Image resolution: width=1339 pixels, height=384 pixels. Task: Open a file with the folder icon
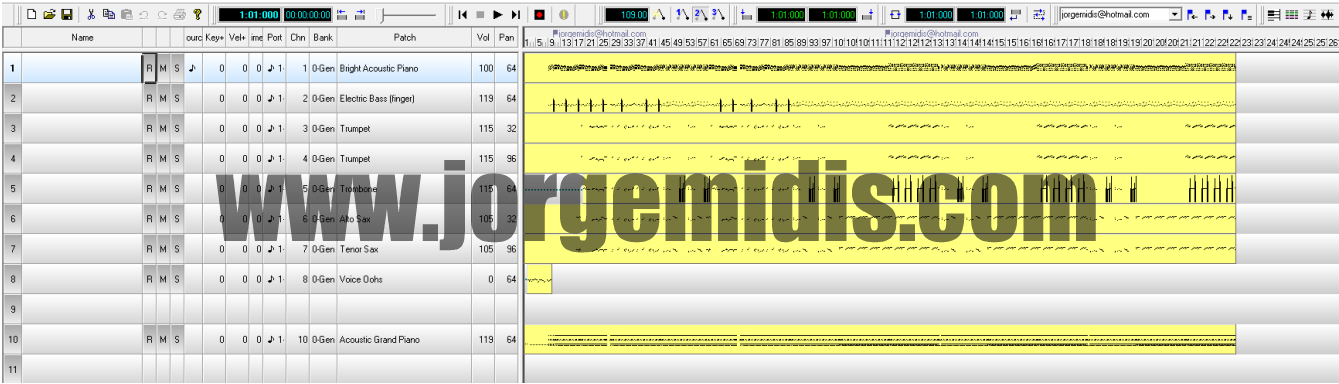pyautogui.click(x=49, y=15)
